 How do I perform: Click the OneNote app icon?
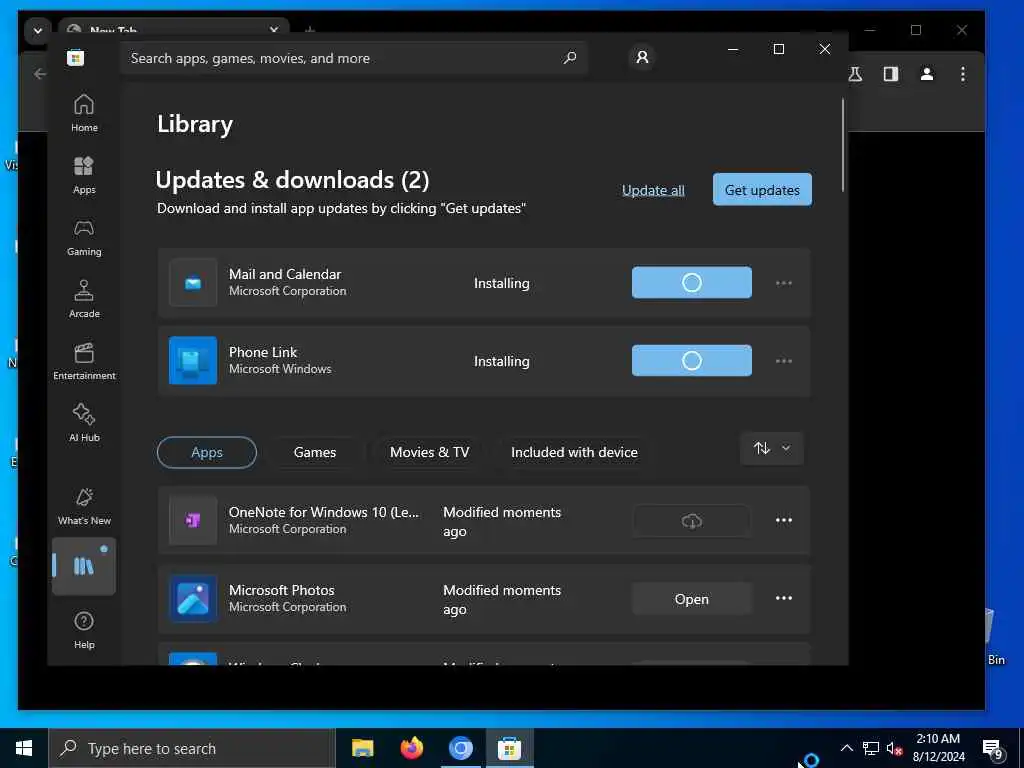point(193,520)
